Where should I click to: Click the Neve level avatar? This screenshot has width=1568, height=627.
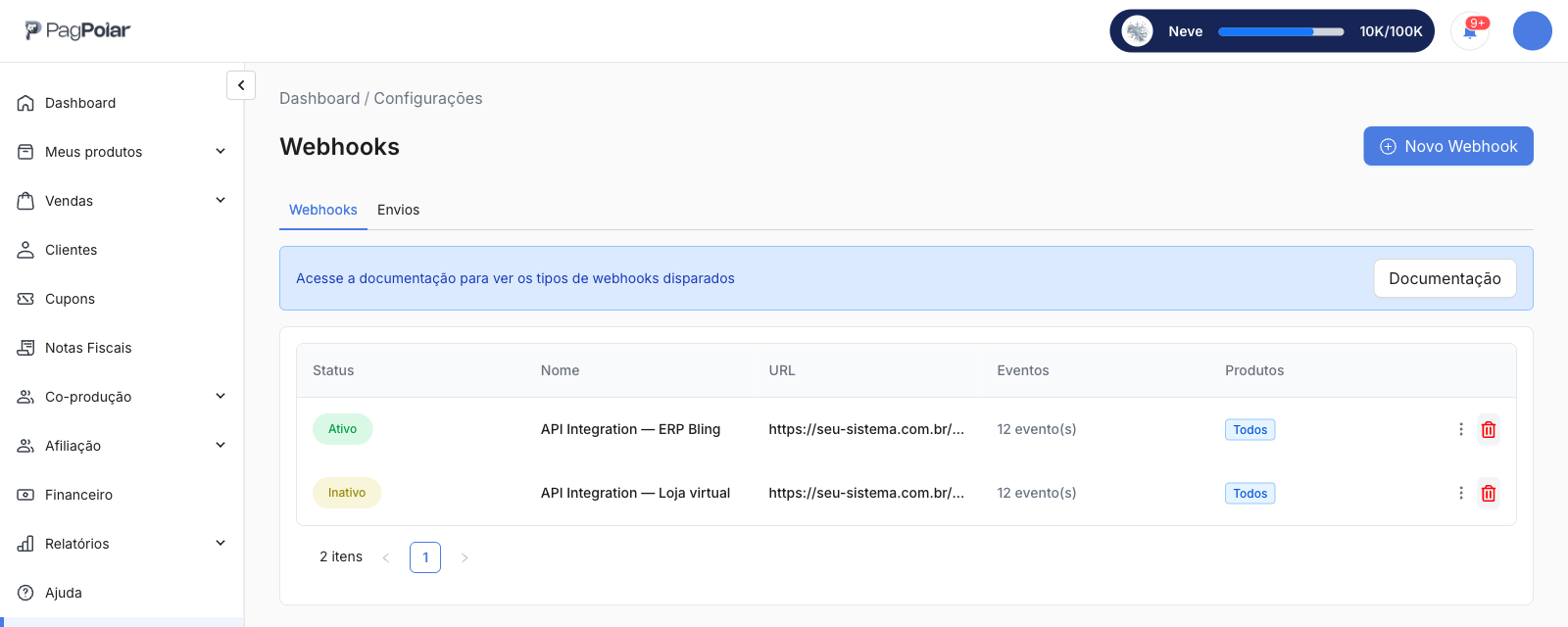pyautogui.click(x=1137, y=31)
